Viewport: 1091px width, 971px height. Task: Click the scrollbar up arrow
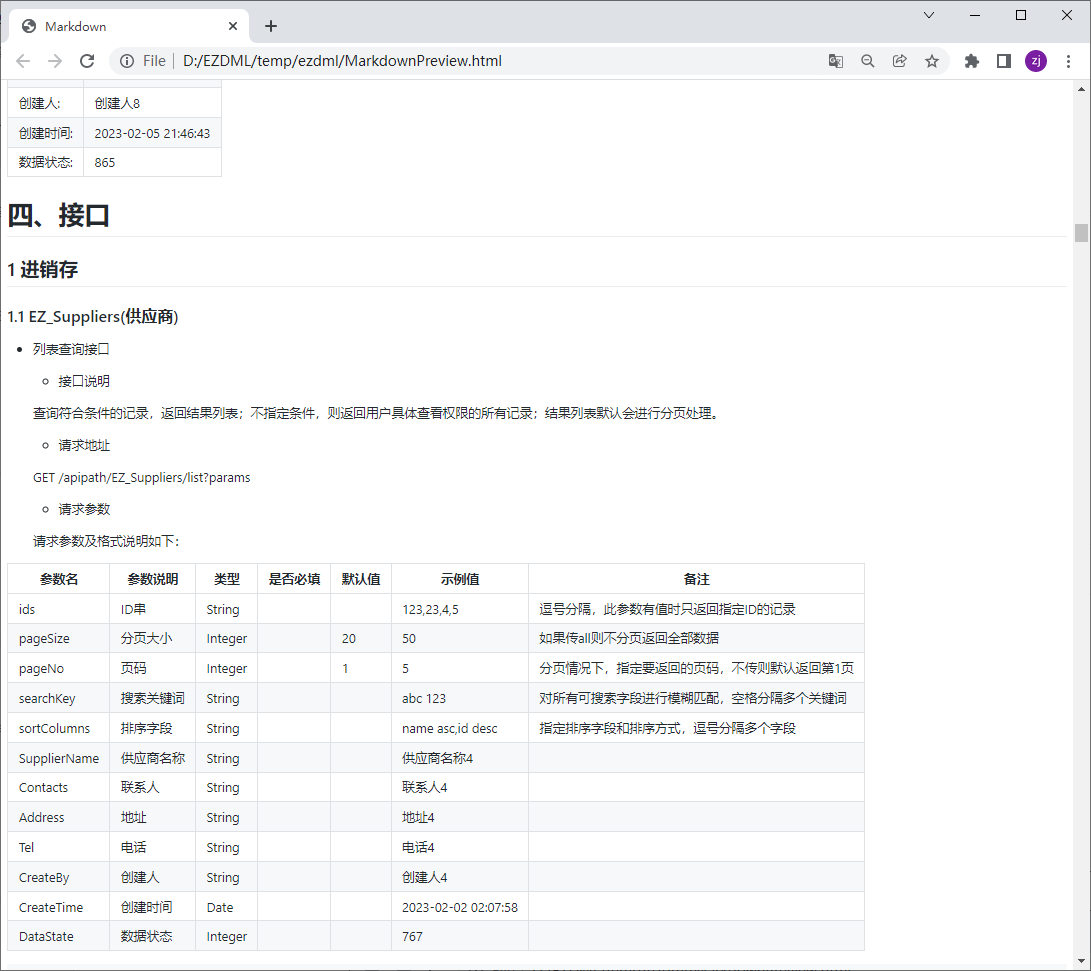1081,89
